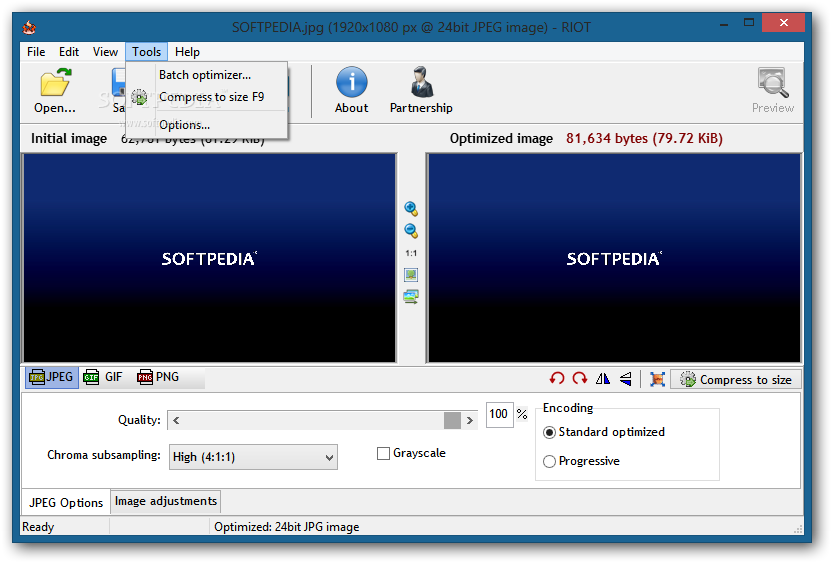Flip the image vertically
This screenshot has width=832, height=563.
point(626,379)
